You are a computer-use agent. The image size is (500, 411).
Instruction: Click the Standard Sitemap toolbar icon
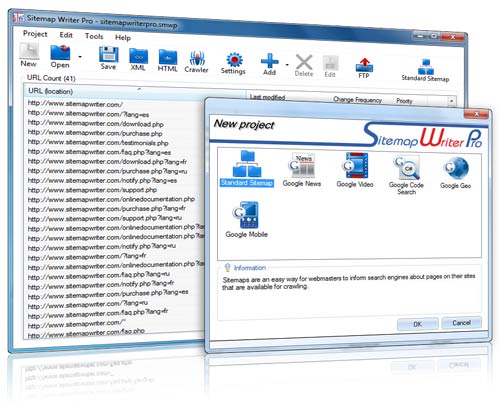click(x=425, y=71)
